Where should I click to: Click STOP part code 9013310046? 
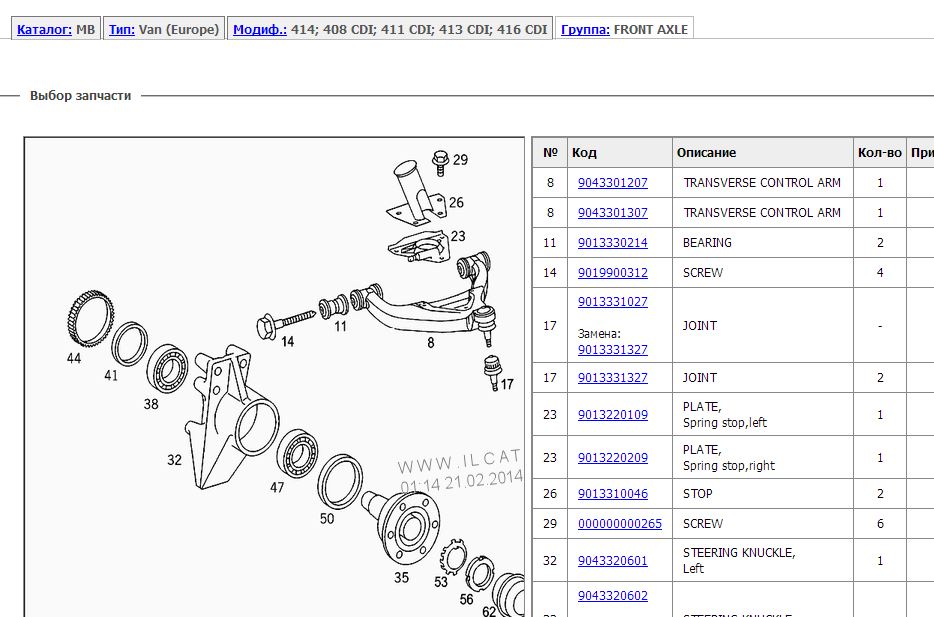pos(612,494)
